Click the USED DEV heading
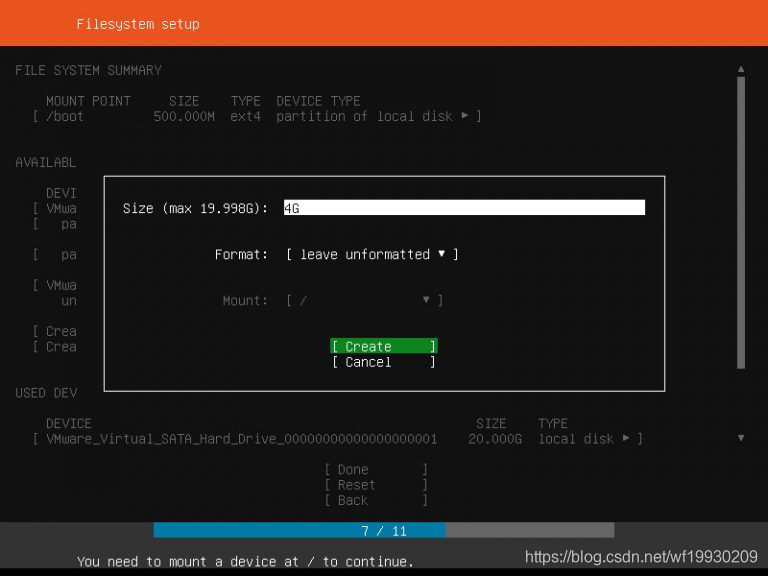768x576 pixels. point(46,393)
